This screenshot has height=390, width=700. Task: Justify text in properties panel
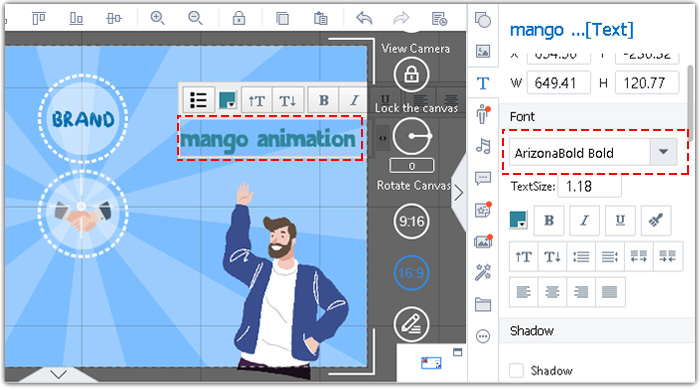[x=610, y=292]
